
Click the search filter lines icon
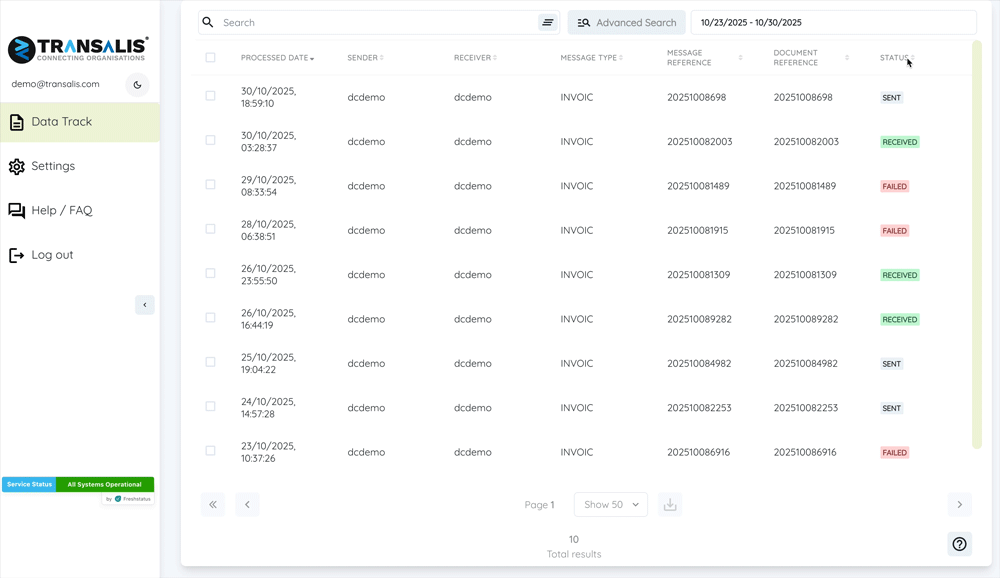tap(548, 22)
